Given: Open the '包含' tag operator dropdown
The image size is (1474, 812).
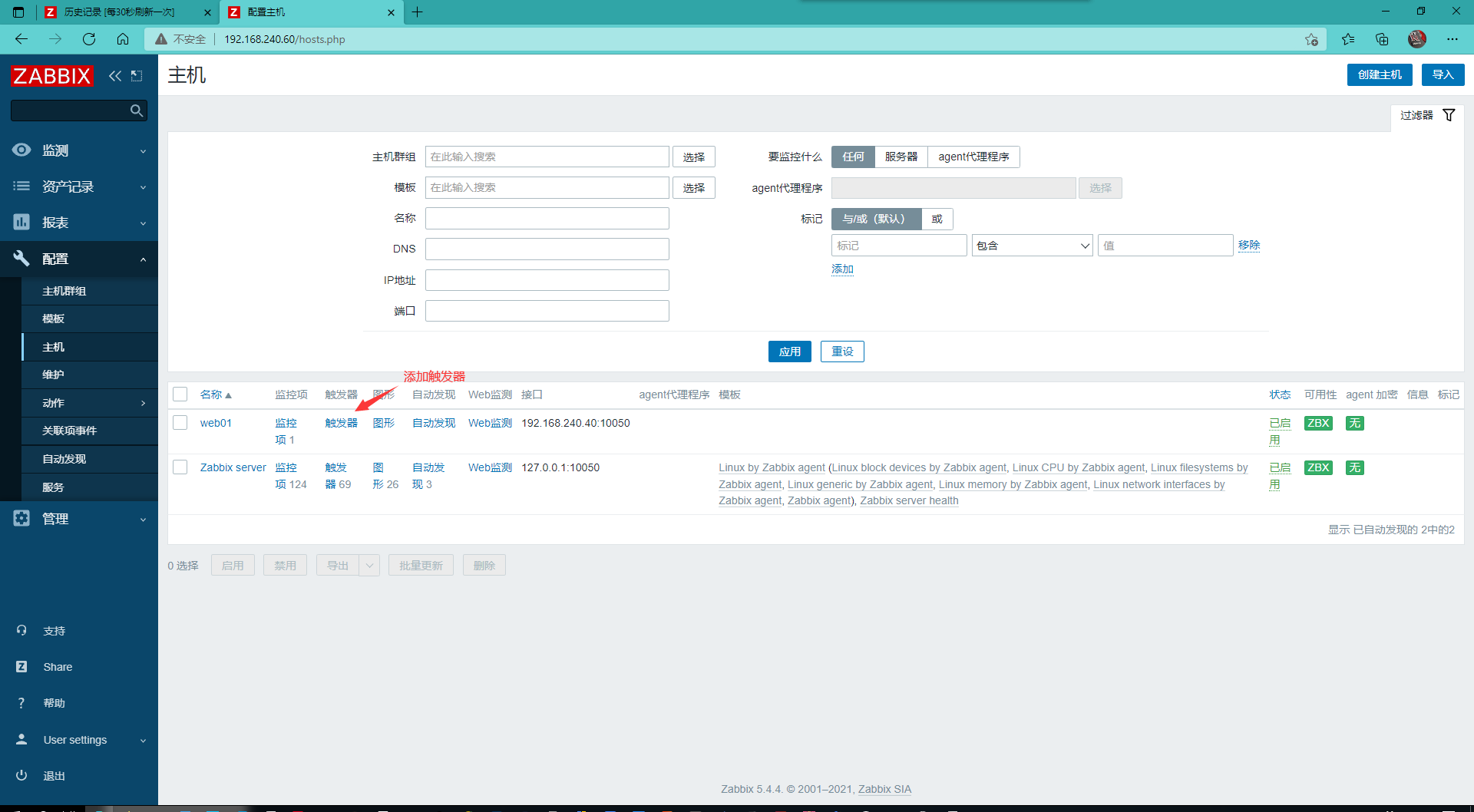Looking at the screenshot, I should pyautogui.click(x=1032, y=246).
